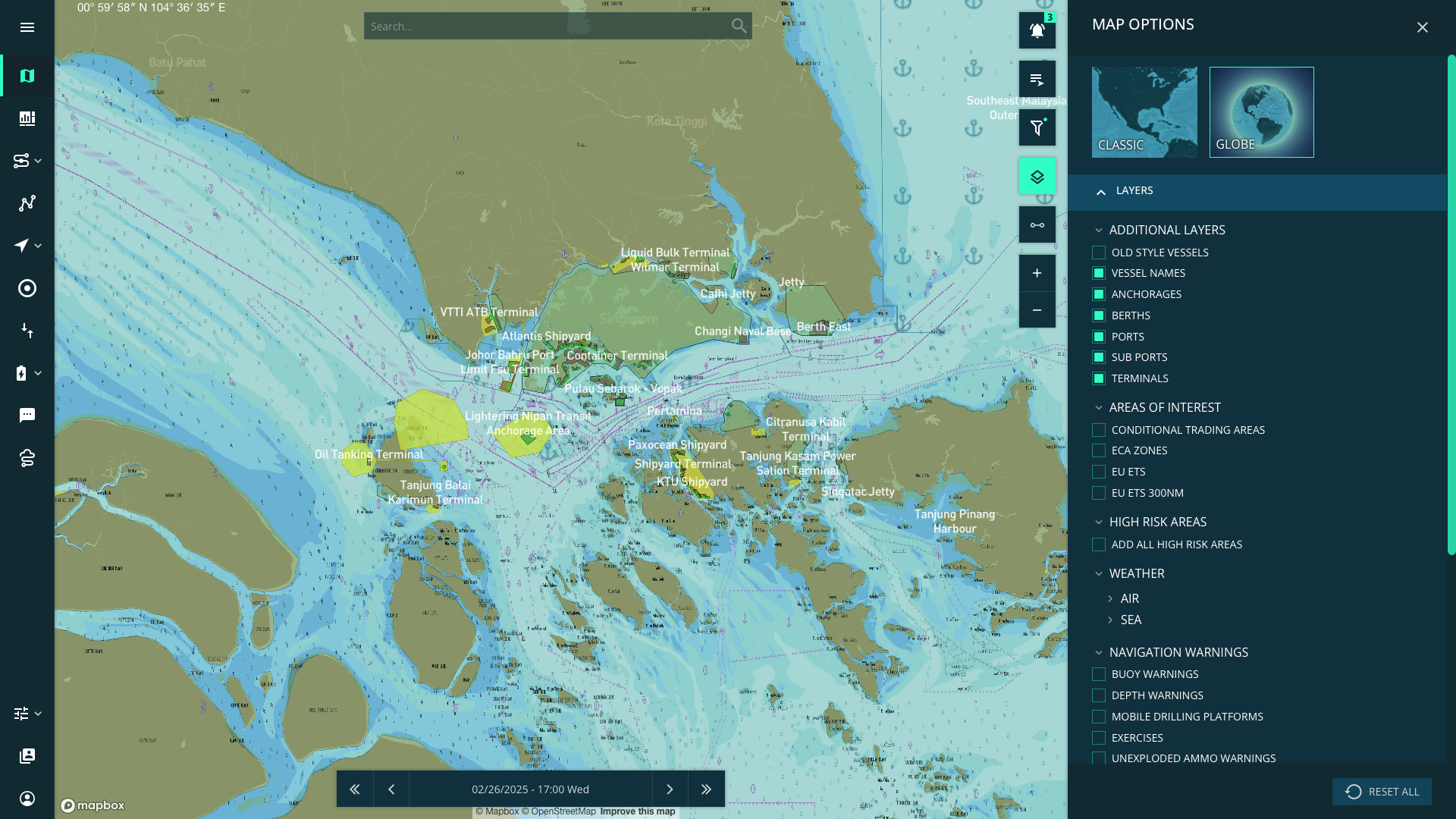
Task: Click Reset All button
Action: pos(1382,792)
